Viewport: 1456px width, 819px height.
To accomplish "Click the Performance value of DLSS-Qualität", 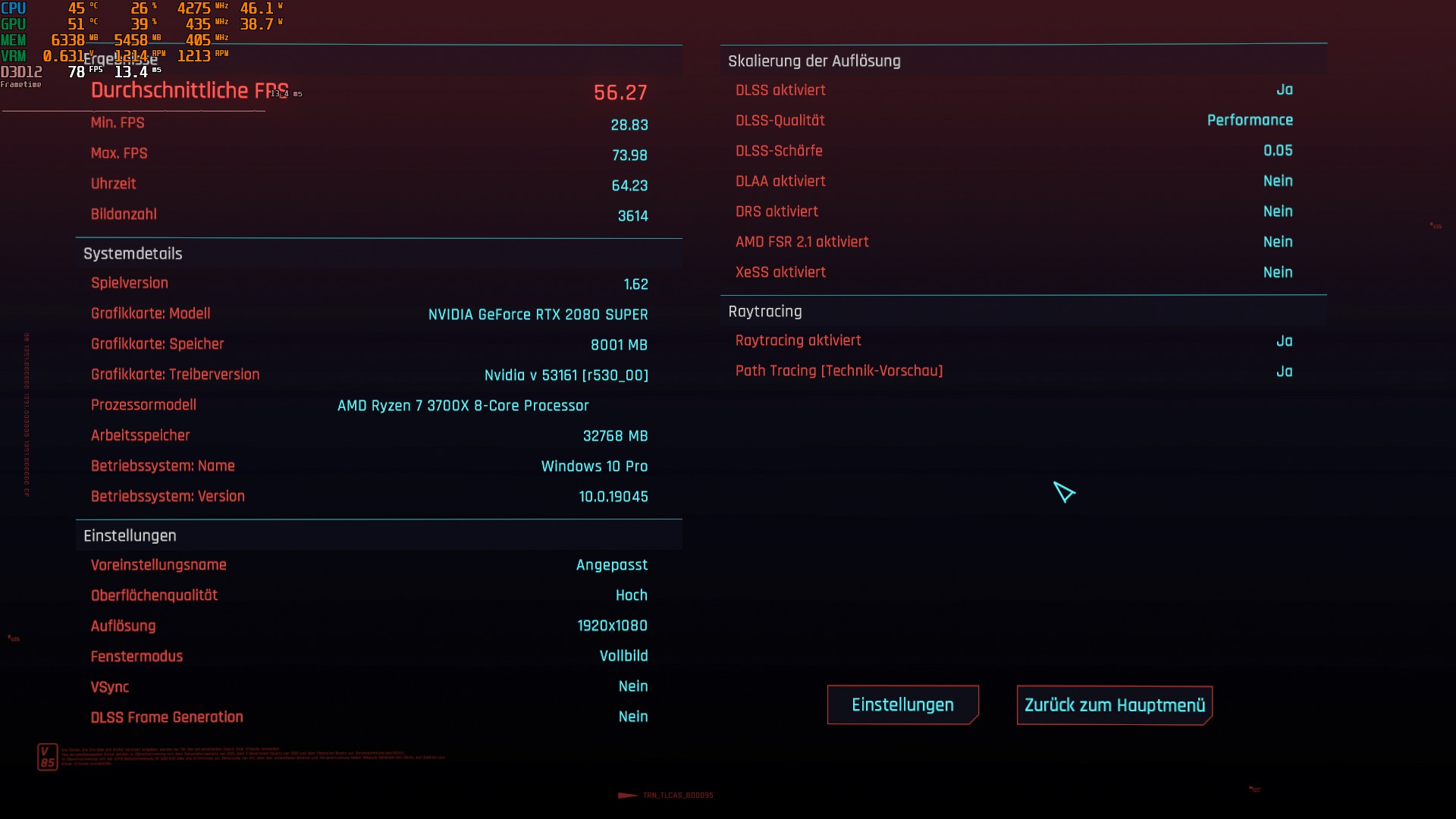I will (x=1250, y=121).
